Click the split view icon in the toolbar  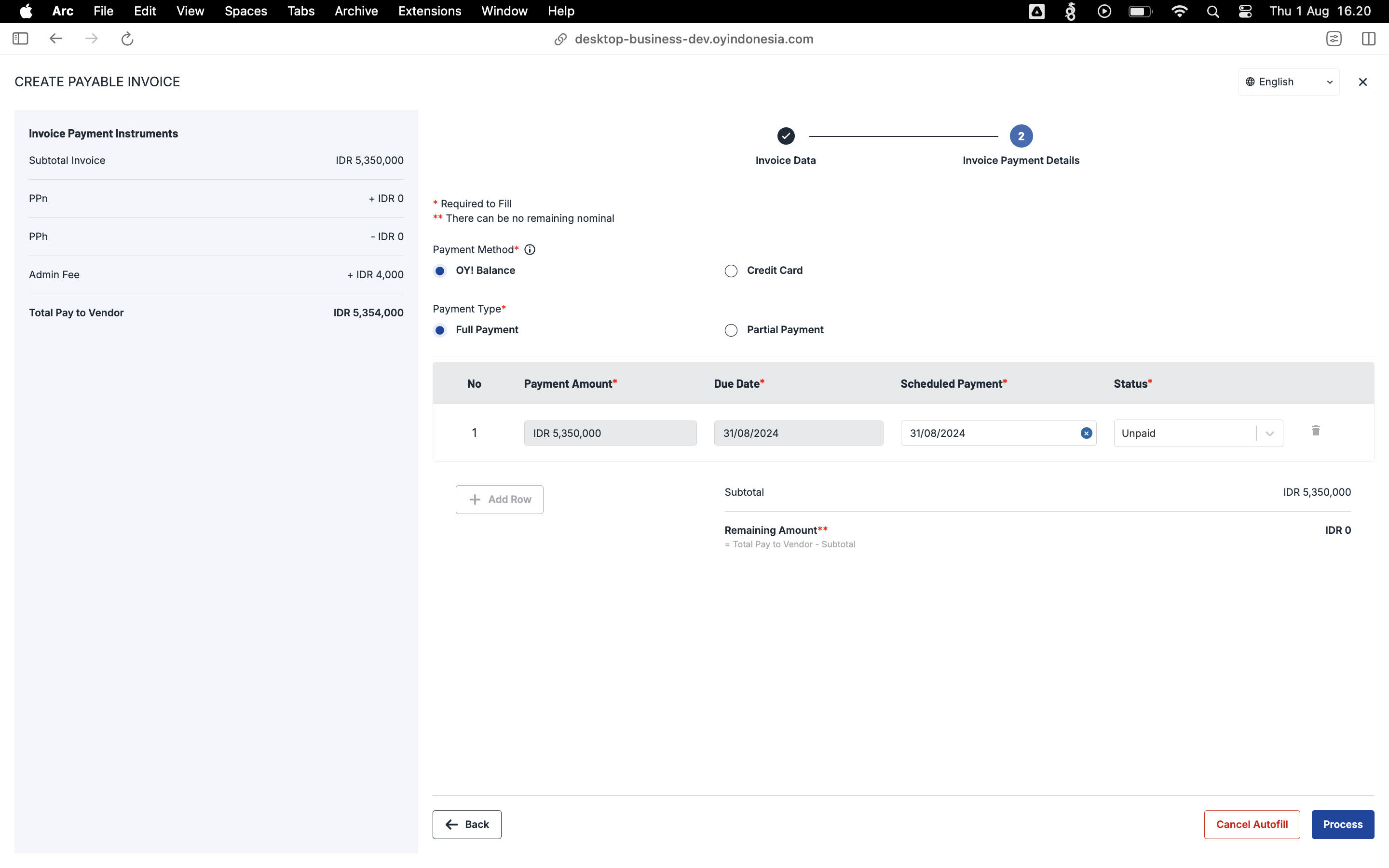pyautogui.click(x=1369, y=39)
